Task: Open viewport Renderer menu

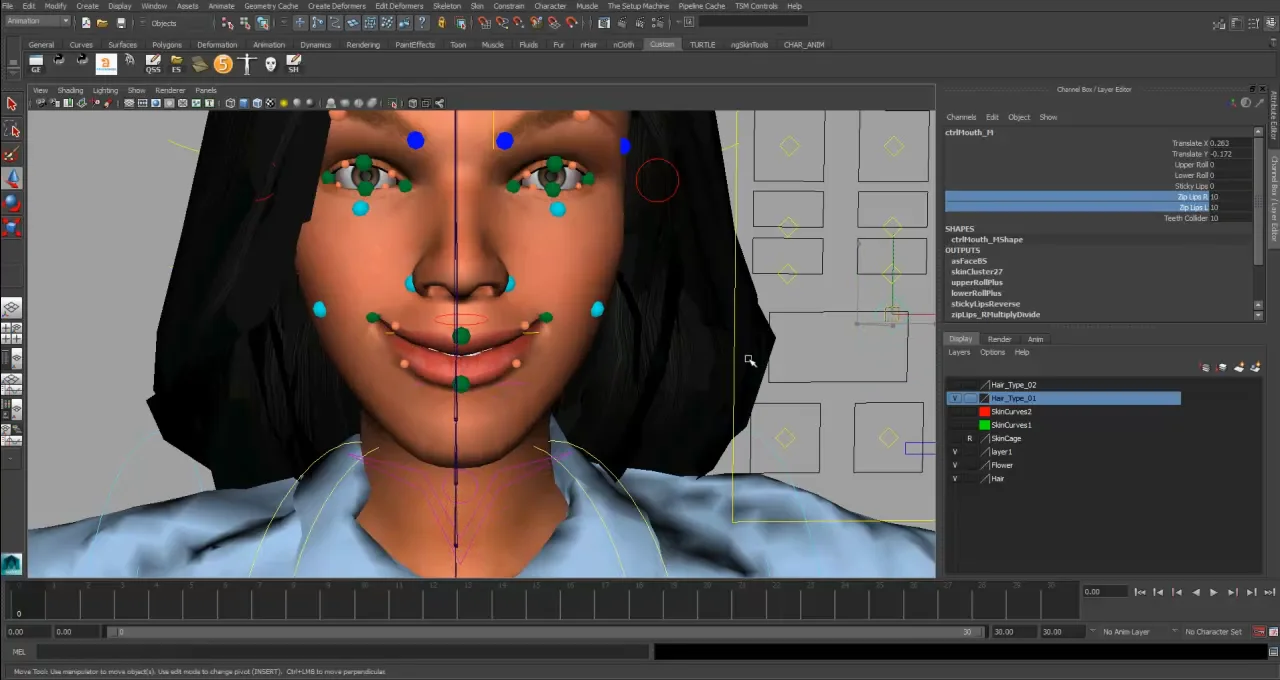Action: 170,90
